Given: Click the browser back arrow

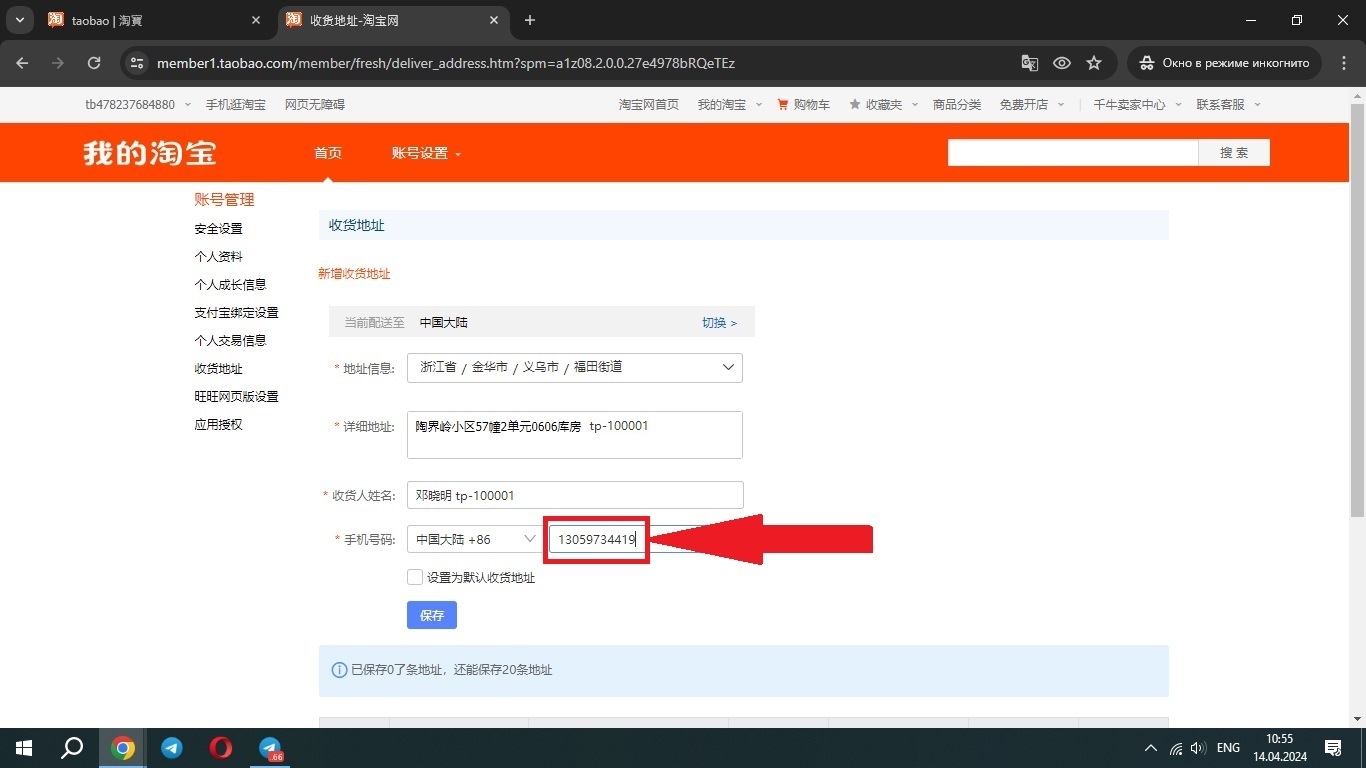Looking at the screenshot, I should point(23,63).
